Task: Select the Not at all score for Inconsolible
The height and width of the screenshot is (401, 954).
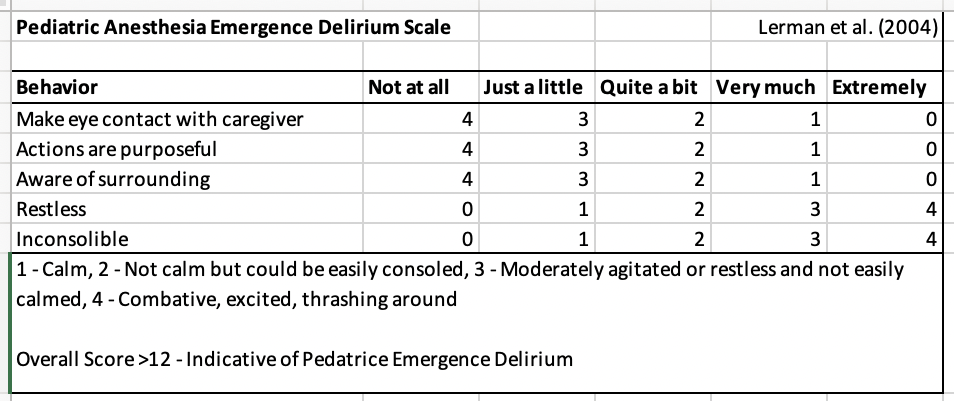Action: click(467, 239)
